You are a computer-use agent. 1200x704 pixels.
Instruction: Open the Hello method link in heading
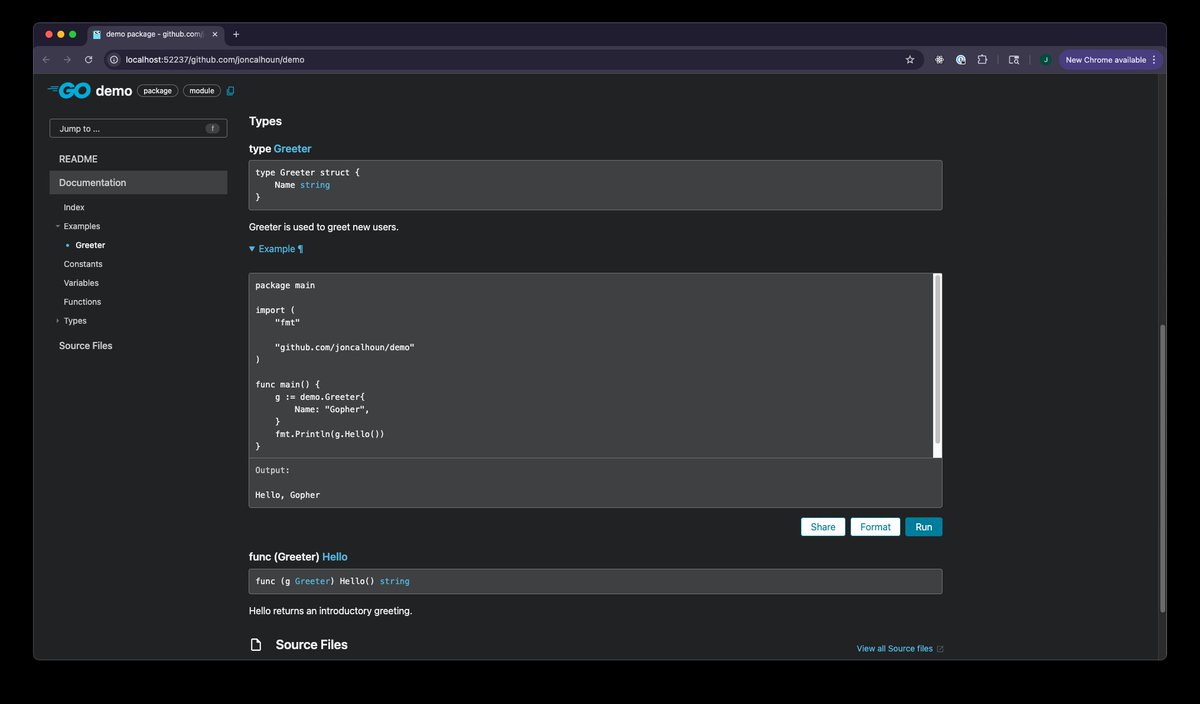tap(335, 557)
